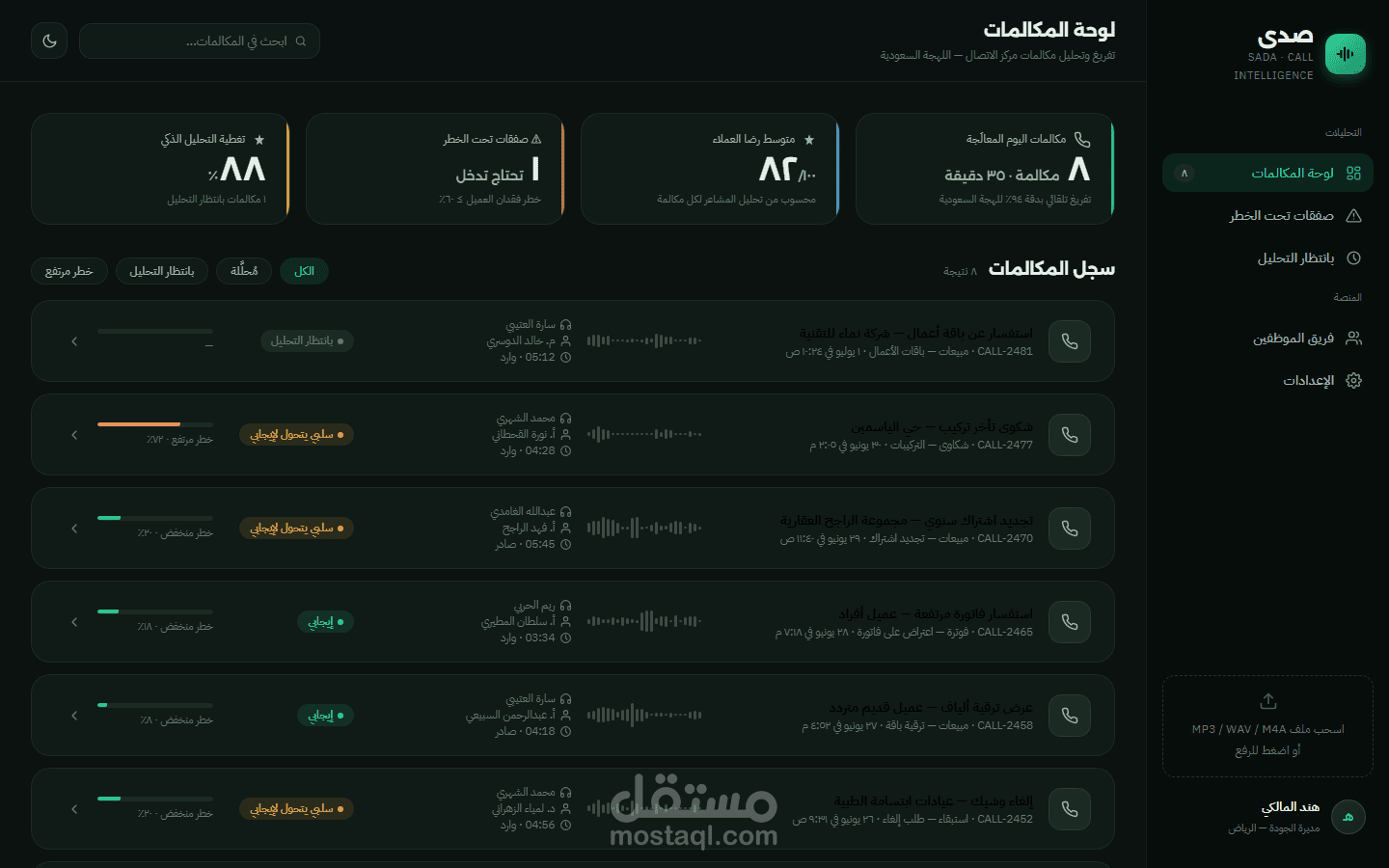The image size is (1389, 868).
Task: Click the gear settings icon in sidebar
Action: [1353, 380]
